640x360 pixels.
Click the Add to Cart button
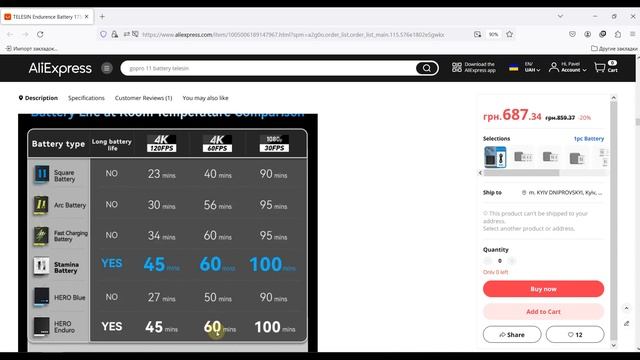pos(543,311)
